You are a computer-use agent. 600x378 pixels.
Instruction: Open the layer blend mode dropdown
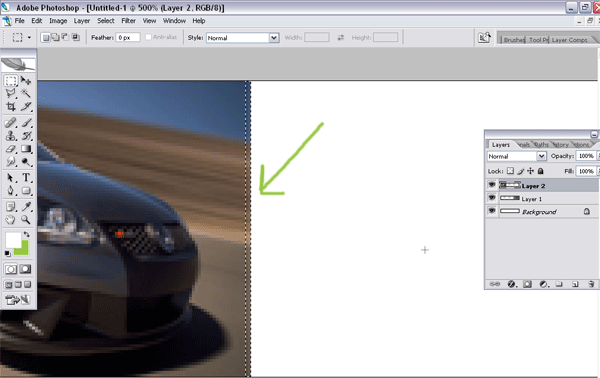click(x=517, y=156)
